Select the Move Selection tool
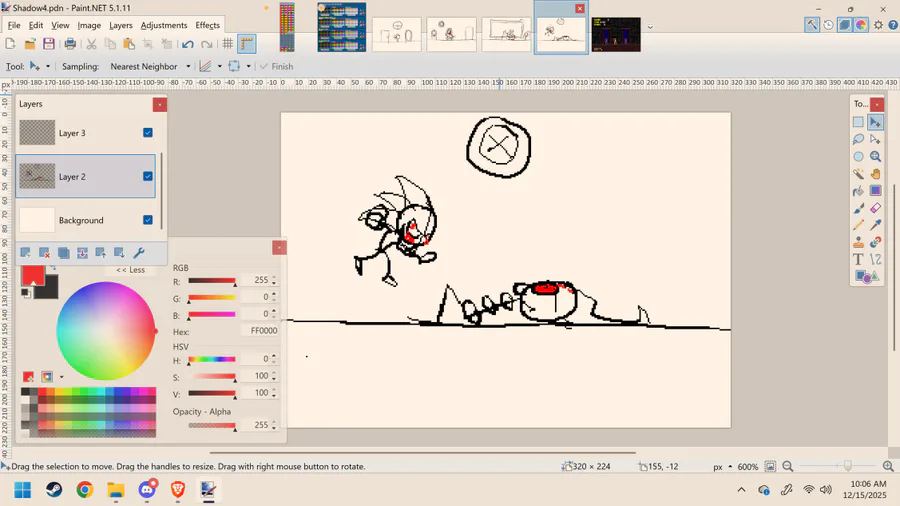This screenshot has width=900, height=506. click(875, 139)
